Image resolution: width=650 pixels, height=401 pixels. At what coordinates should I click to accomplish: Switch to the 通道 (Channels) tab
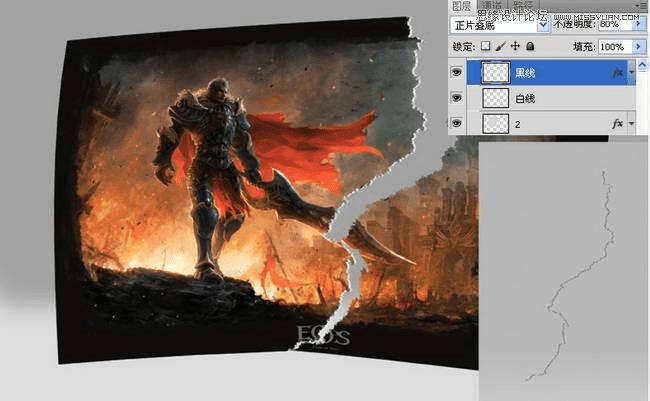pos(492,5)
